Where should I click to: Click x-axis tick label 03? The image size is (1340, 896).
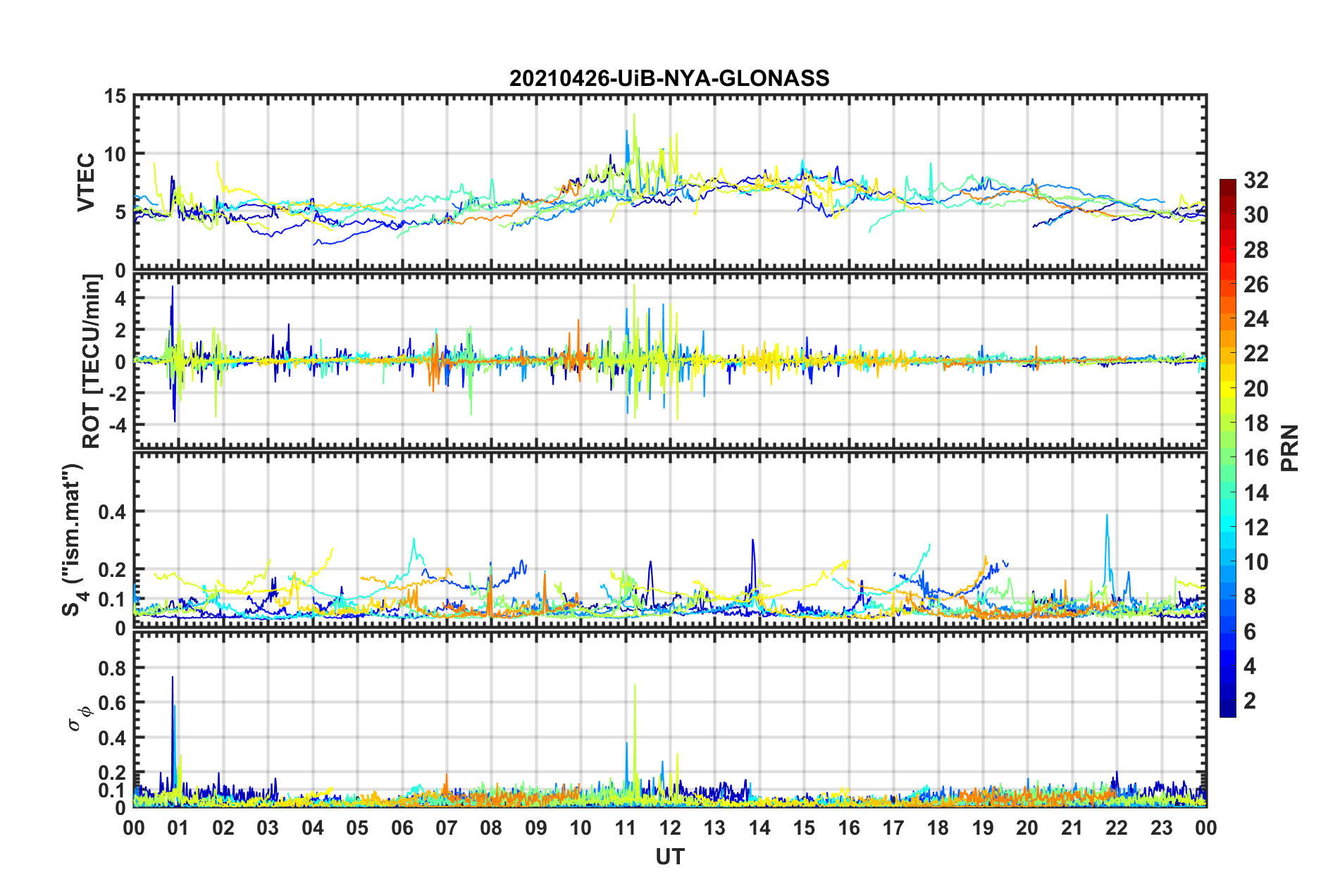pos(268,828)
